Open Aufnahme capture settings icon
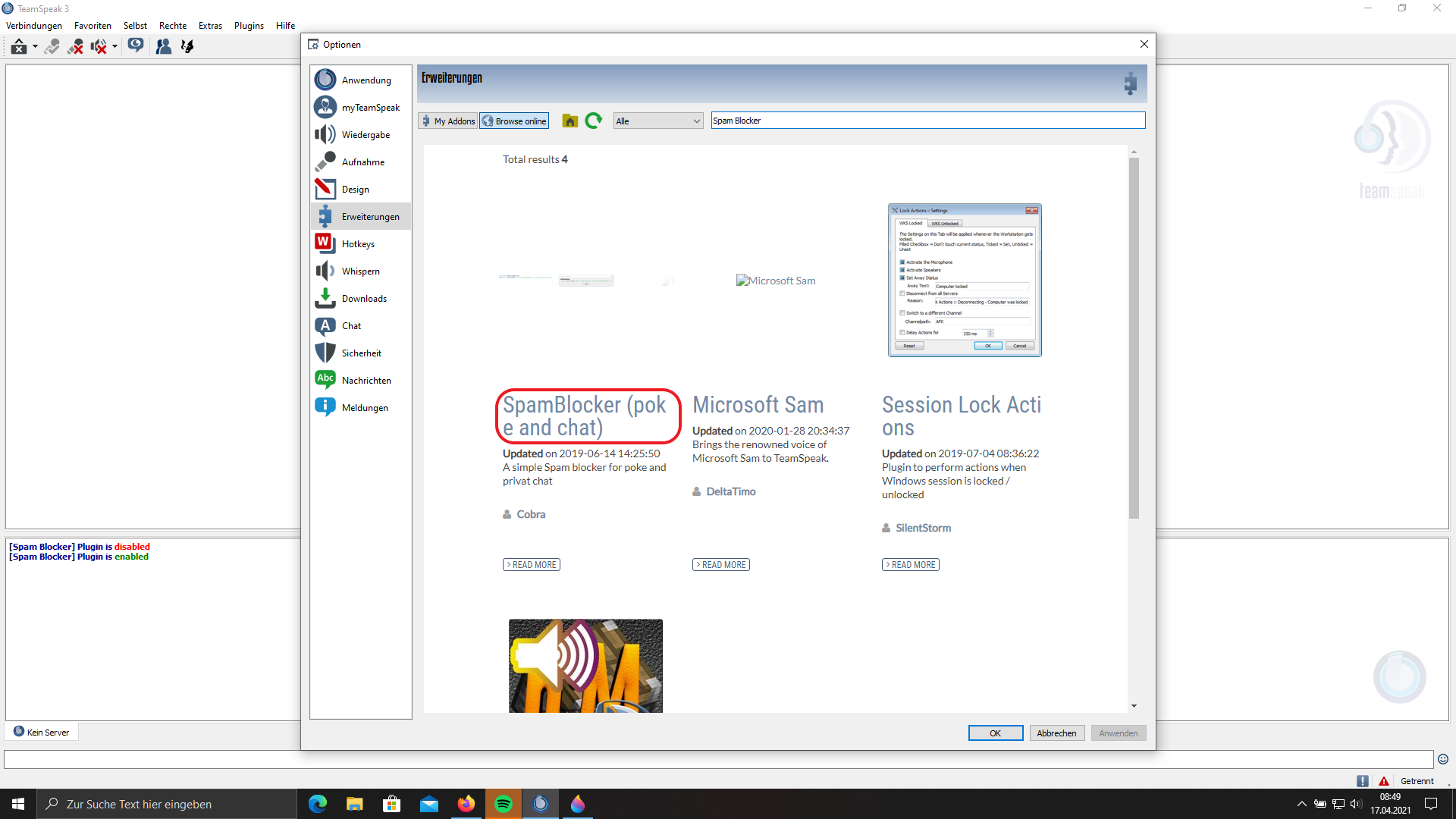1456x819 pixels. [325, 162]
